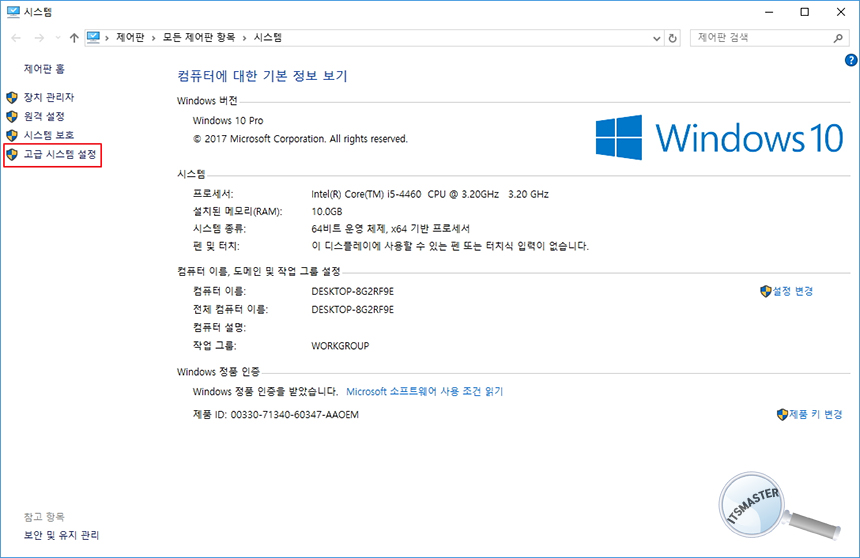Image resolution: width=860 pixels, height=558 pixels.
Task: Click the system window title icon
Action: tap(13, 12)
